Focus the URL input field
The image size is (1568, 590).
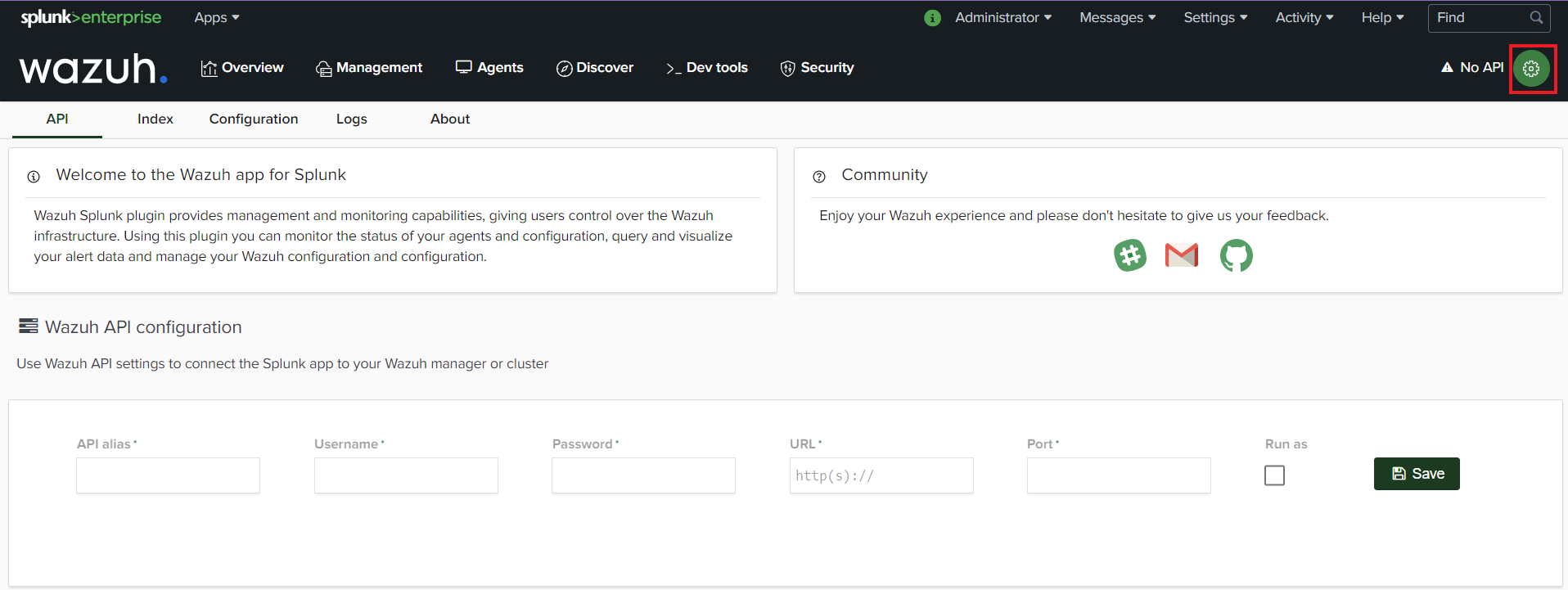tap(881, 475)
